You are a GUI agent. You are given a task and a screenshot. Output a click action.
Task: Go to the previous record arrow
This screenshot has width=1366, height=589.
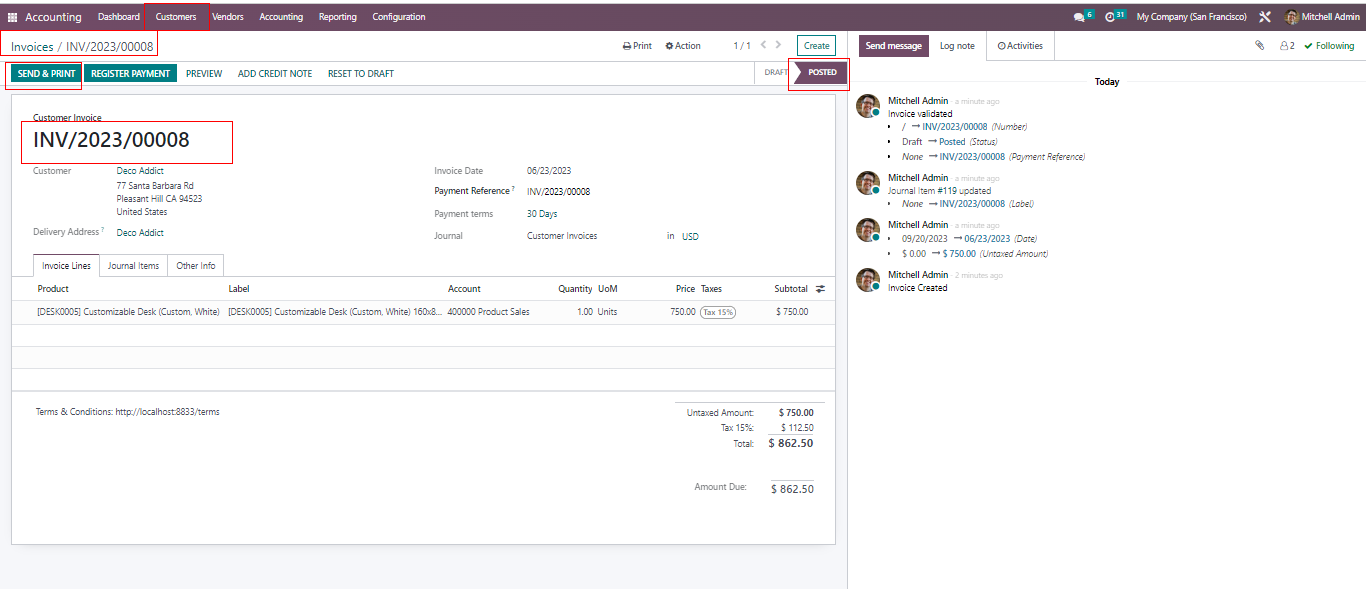pos(764,45)
